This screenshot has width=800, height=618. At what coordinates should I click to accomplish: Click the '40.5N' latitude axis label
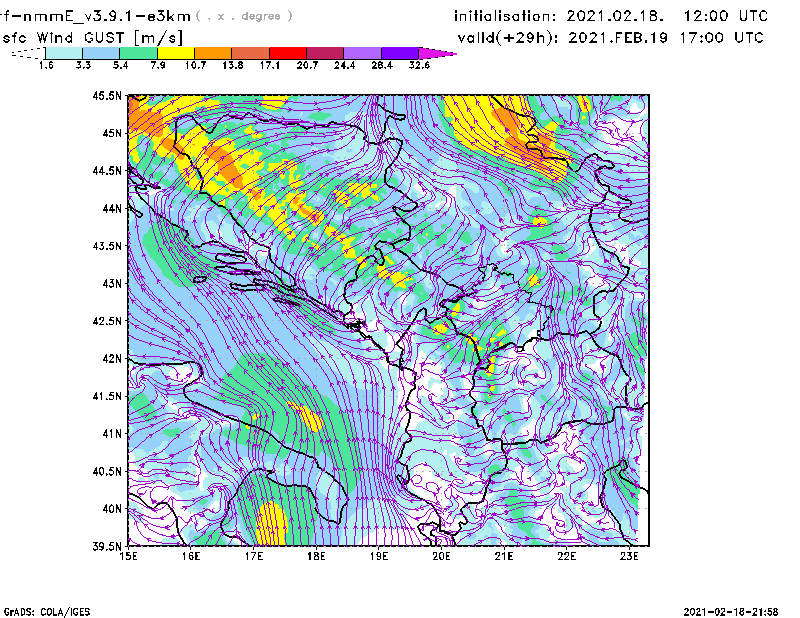pyautogui.click(x=107, y=472)
